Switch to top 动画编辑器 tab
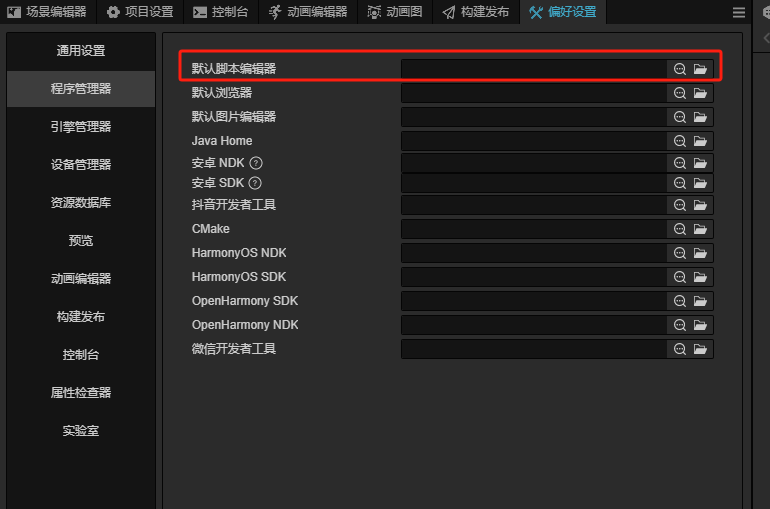 click(x=308, y=12)
